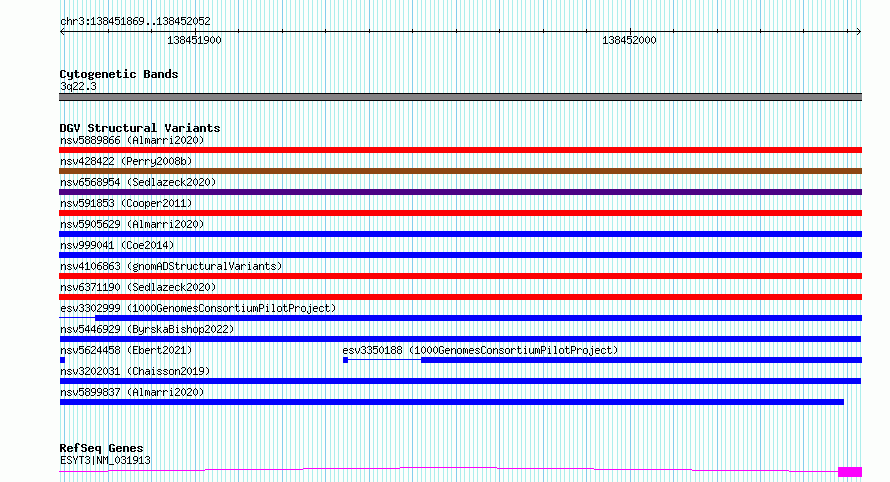Click the blue bar for nsv5905629

[460, 234]
